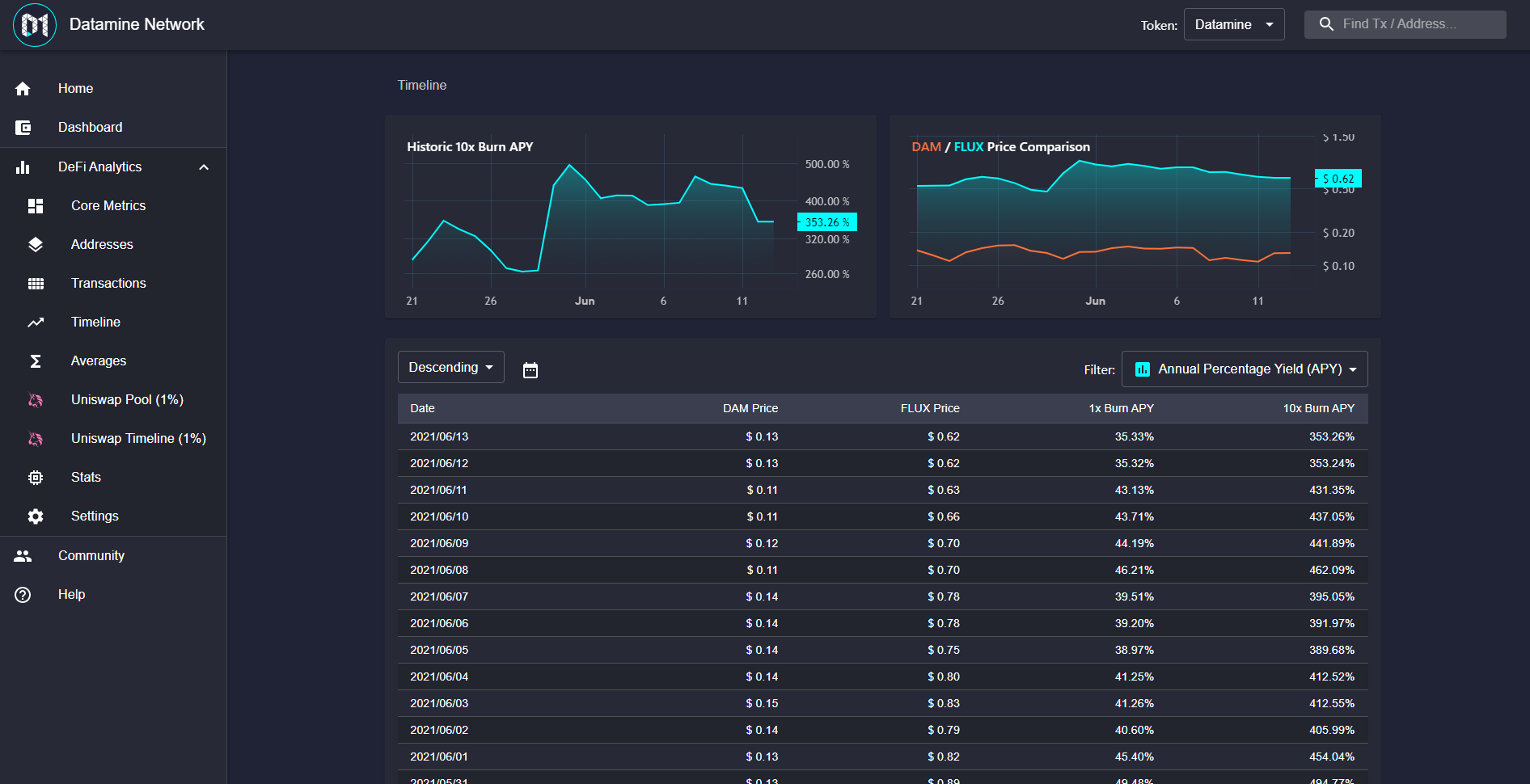1530x784 pixels.
Task: Focus the Find Tx / Address search field
Action: pyautogui.click(x=1405, y=24)
